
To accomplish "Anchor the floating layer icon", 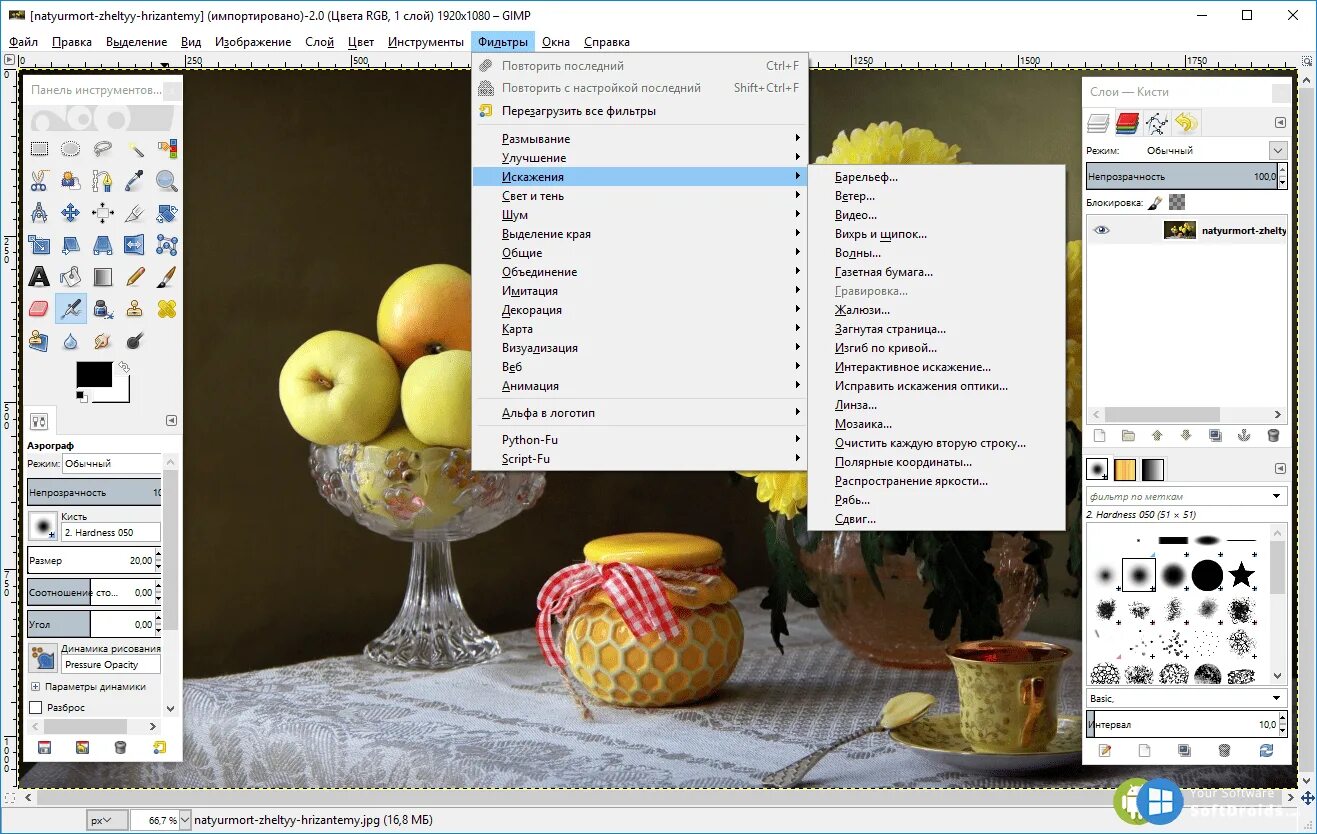I will pos(1244,435).
